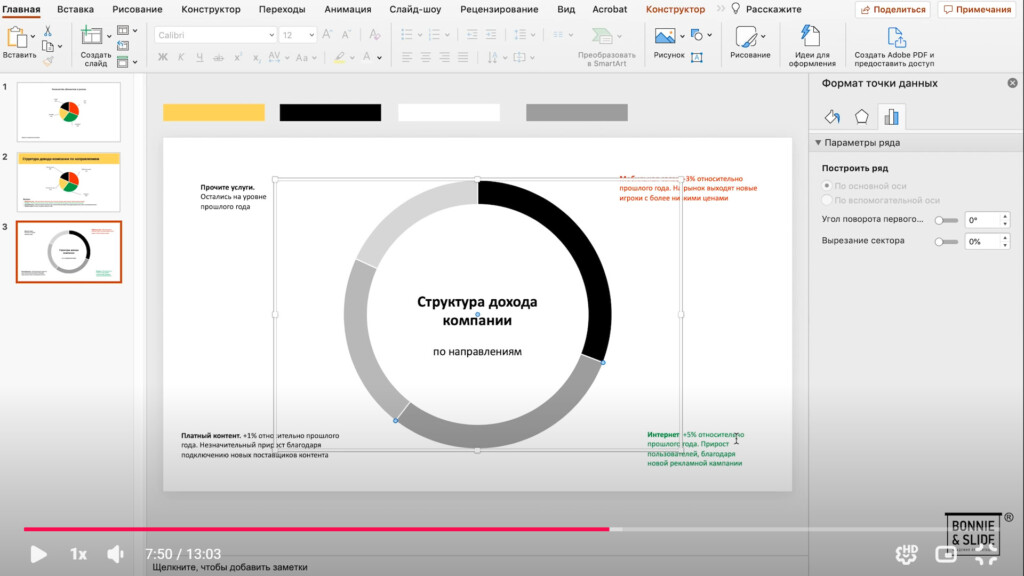Toggle Strikethrough formatting
This screenshot has height=576, width=1024.
tap(218, 57)
